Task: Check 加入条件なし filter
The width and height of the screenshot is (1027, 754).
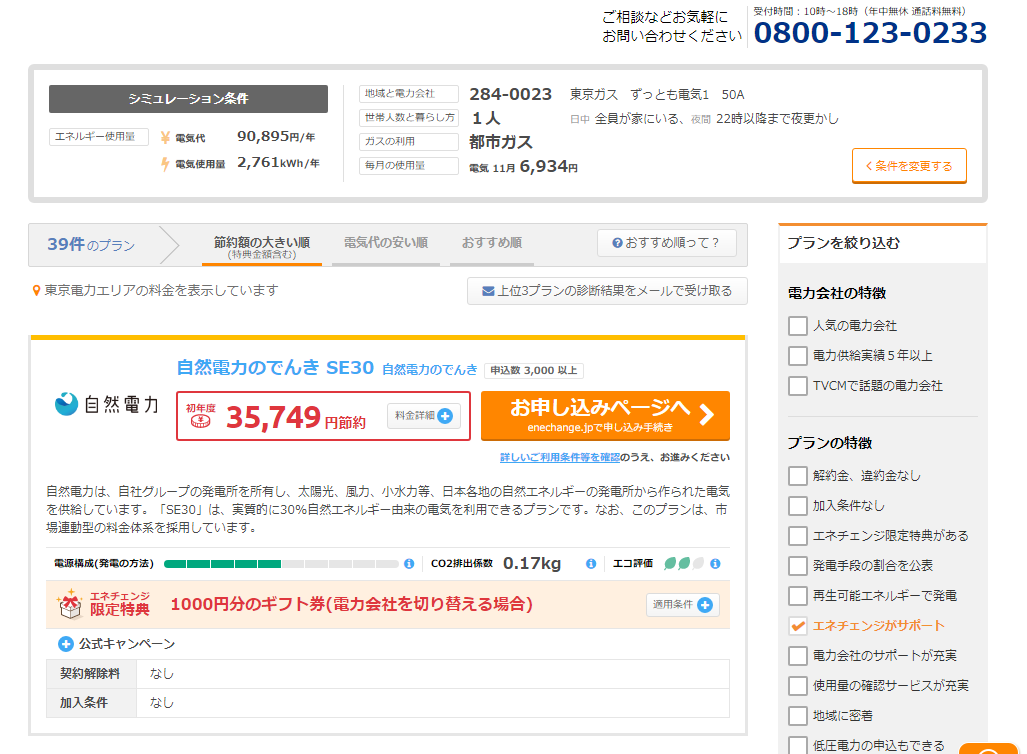Action: coord(797,506)
